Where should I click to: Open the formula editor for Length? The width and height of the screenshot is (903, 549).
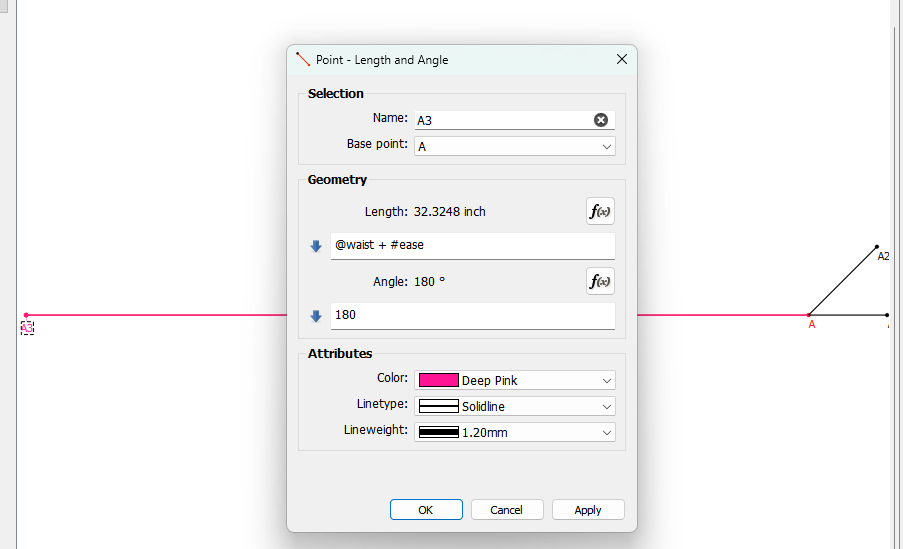pos(600,212)
